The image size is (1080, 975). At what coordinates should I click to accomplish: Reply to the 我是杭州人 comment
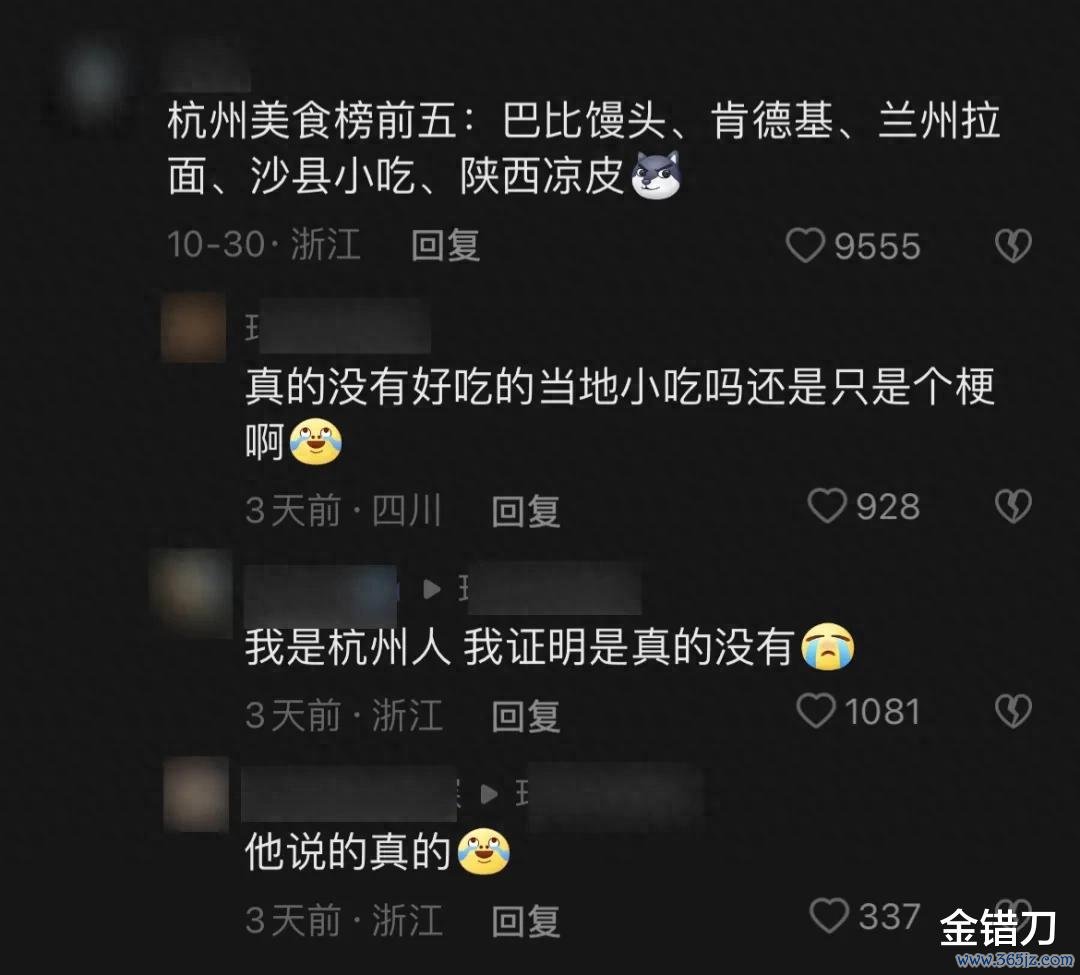coord(526,716)
